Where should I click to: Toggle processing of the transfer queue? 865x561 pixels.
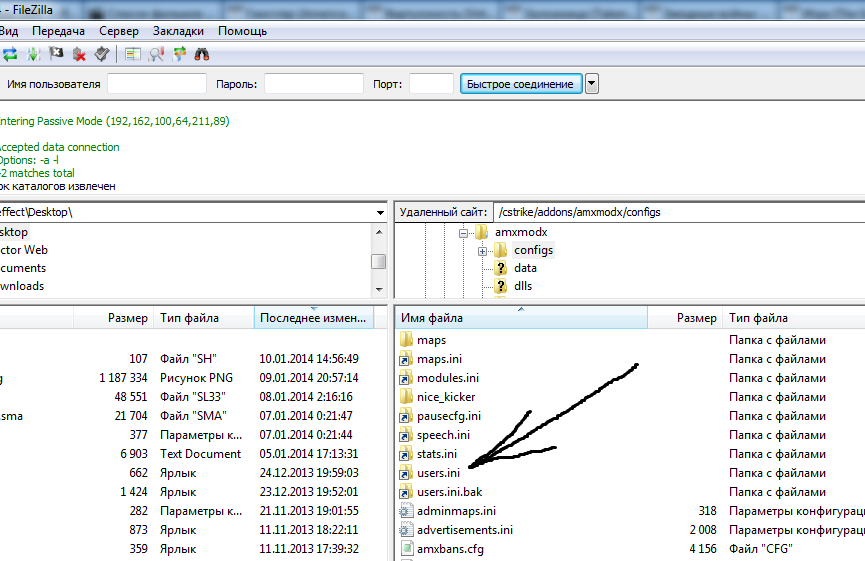pyautogui.click(x=33, y=54)
